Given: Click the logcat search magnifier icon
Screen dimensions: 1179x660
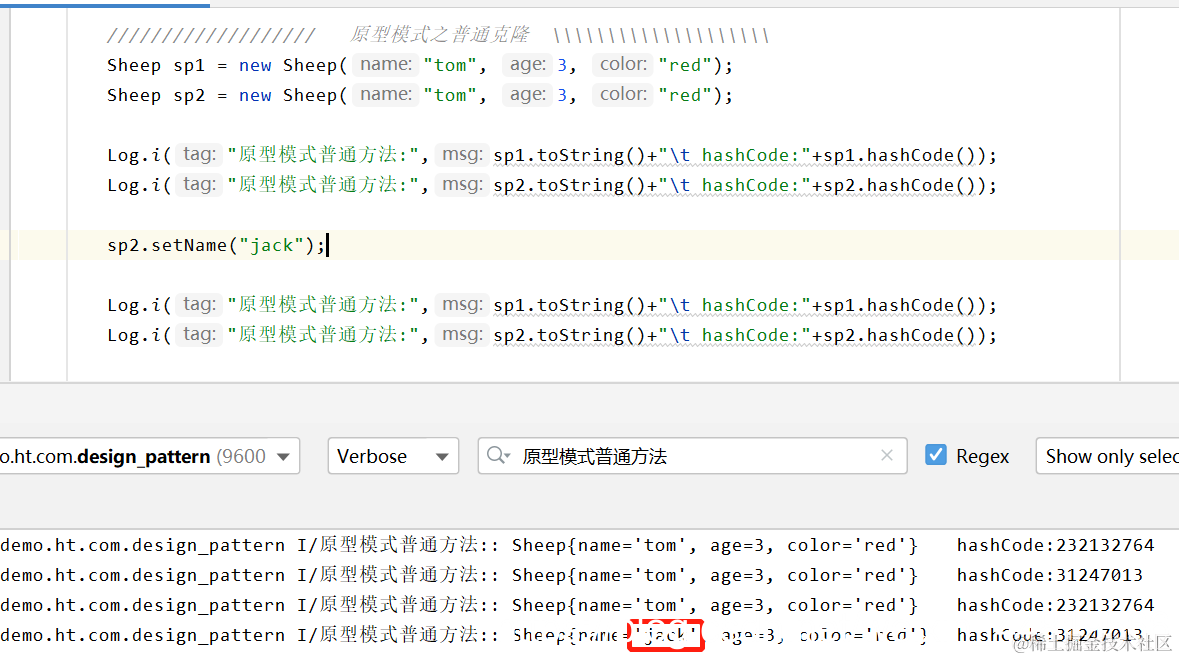Looking at the screenshot, I should coord(498,456).
